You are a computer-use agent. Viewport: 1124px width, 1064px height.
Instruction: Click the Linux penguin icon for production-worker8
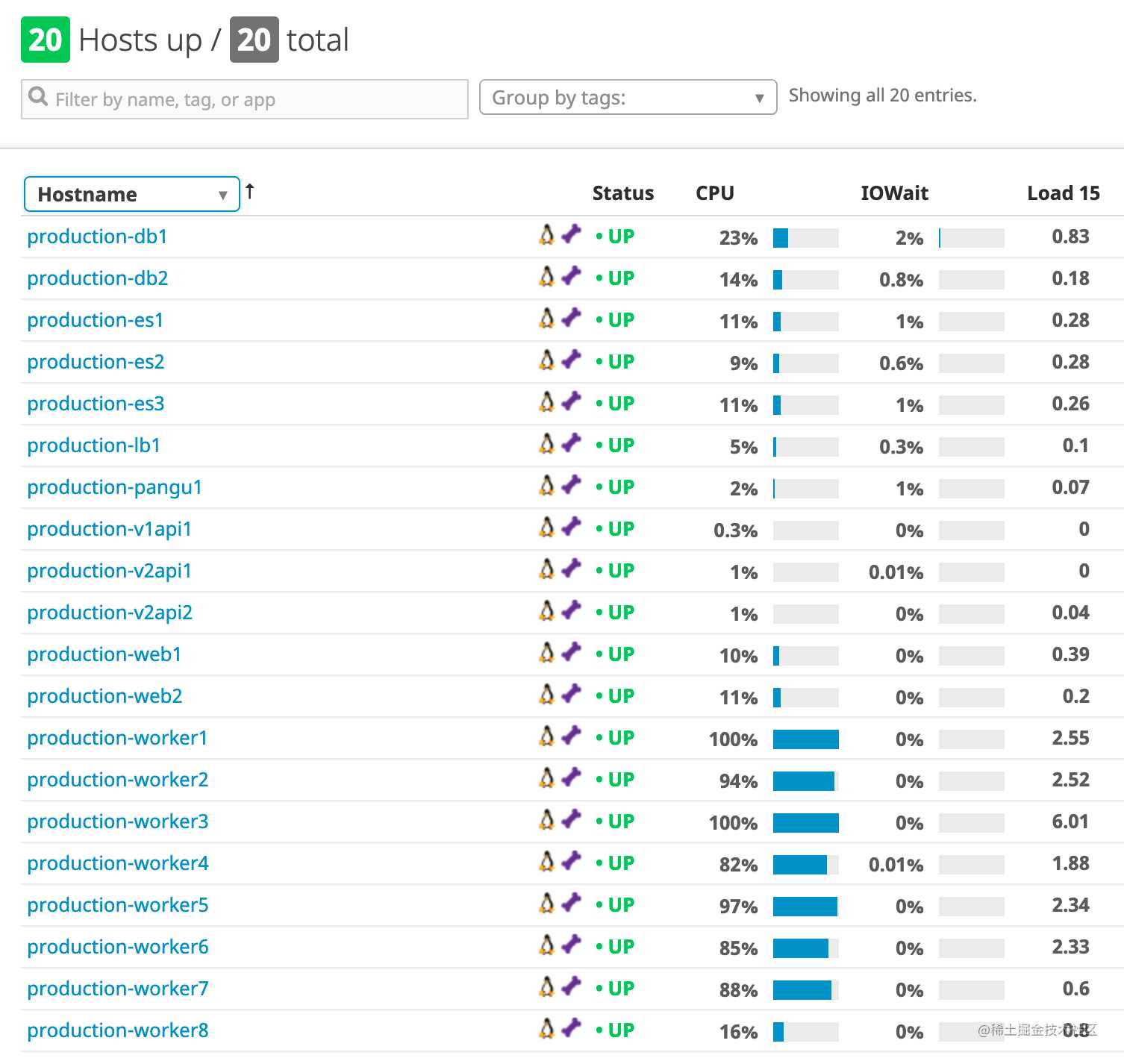[547, 1028]
